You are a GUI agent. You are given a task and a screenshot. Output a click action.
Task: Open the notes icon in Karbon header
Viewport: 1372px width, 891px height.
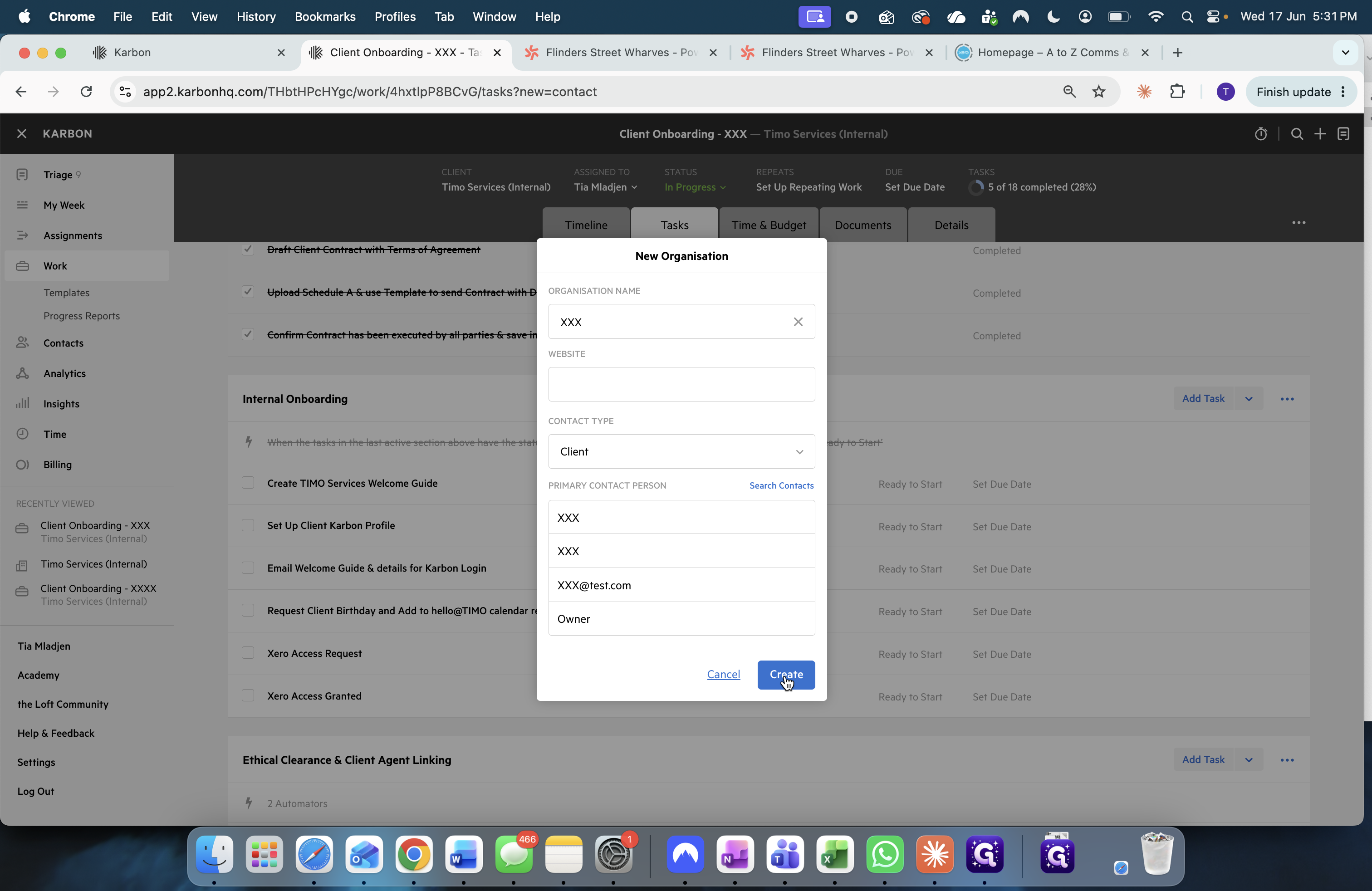tap(1344, 134)
